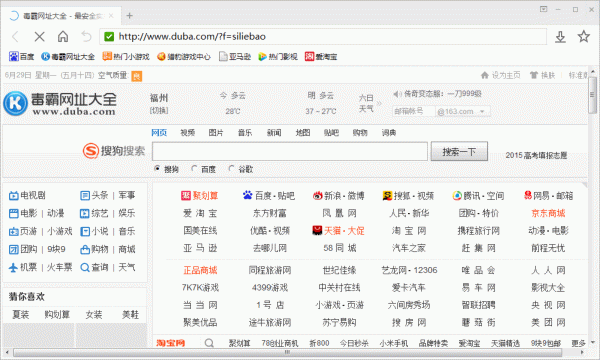Click the horizontal scrollbar thumb
This screenshot has width=600, height=360.
[287, 352]
